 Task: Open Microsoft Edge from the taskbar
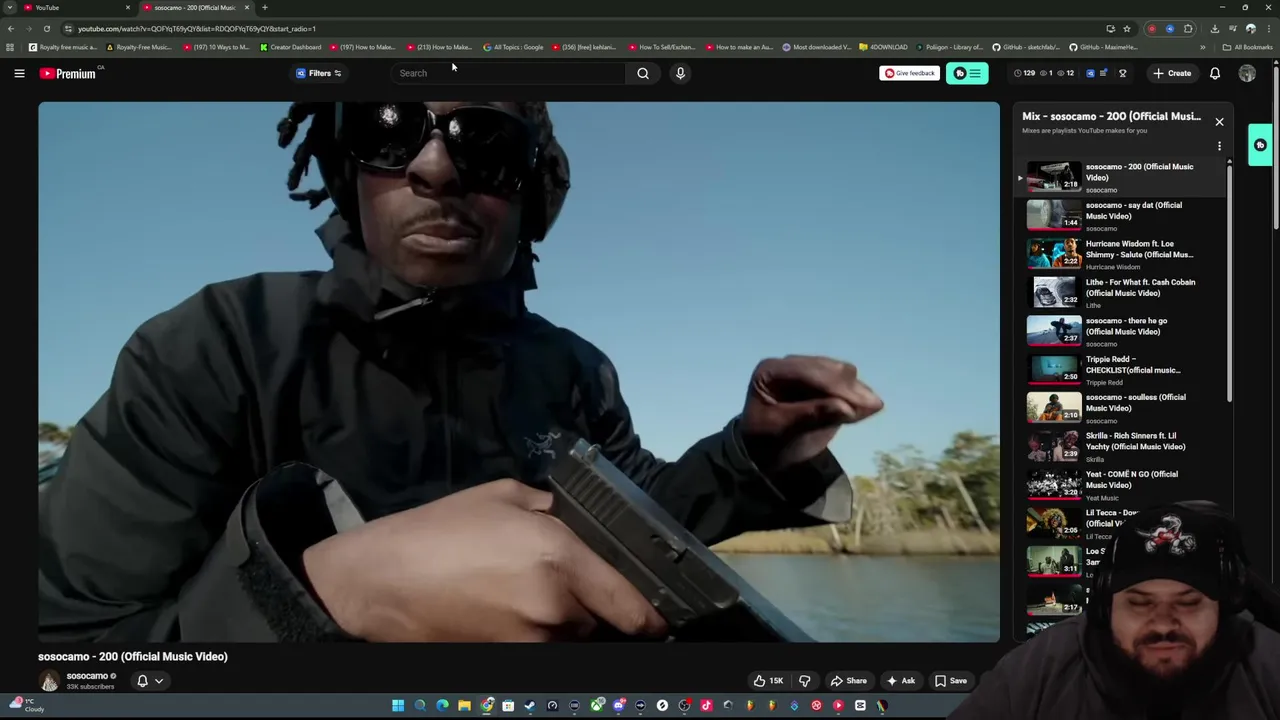tap(442, 706)
